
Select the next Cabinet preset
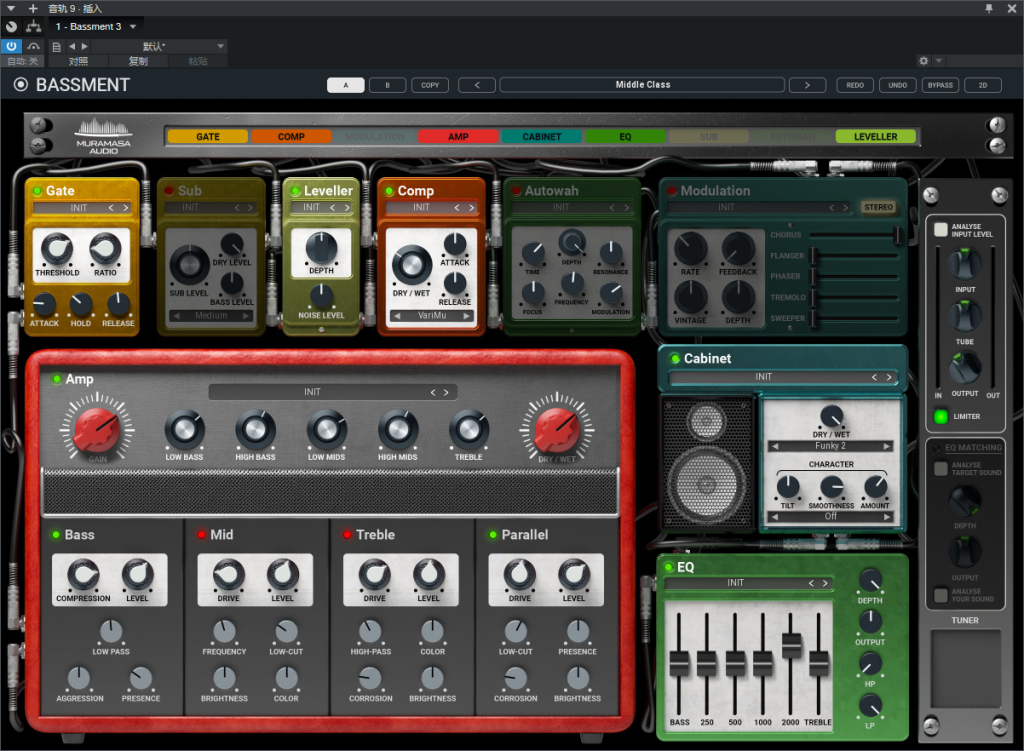889,377
